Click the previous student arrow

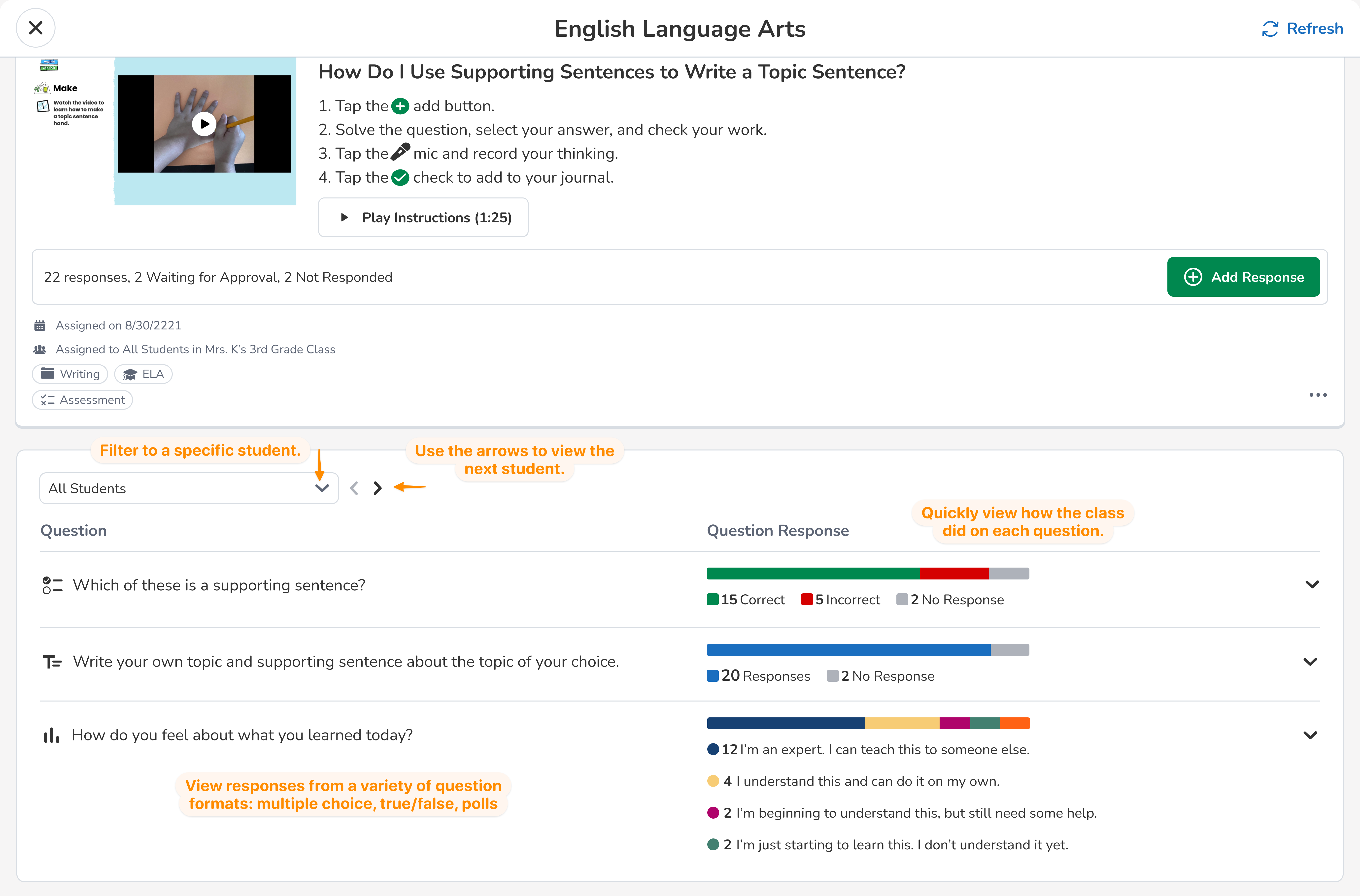[x=354, y=487]
